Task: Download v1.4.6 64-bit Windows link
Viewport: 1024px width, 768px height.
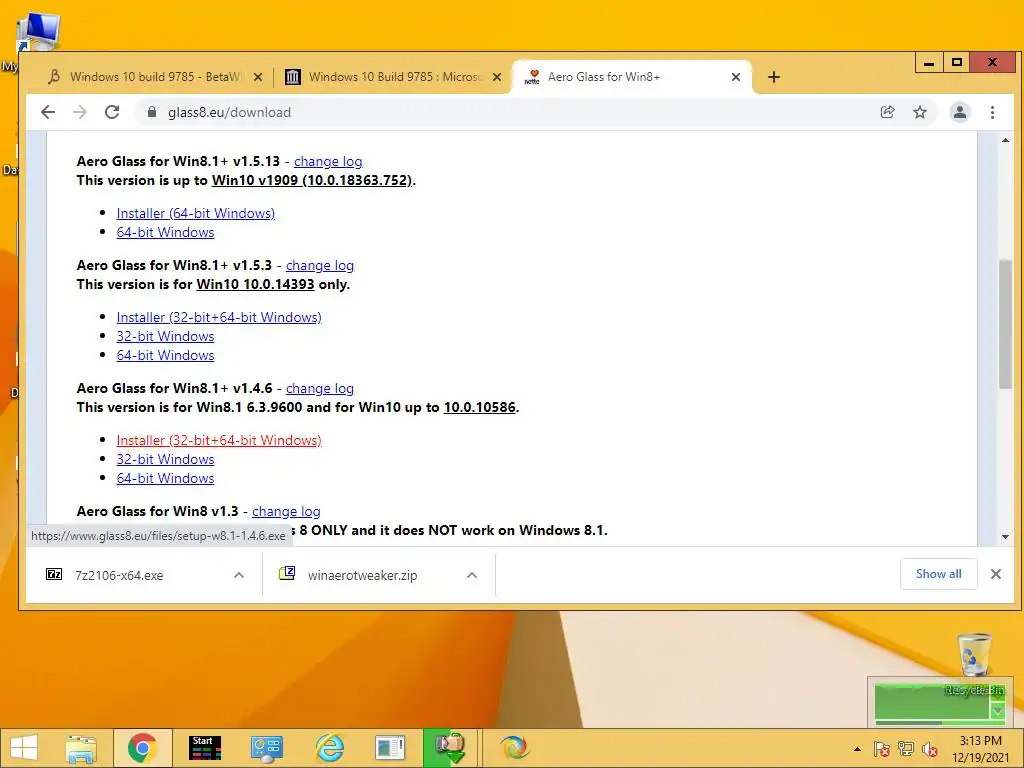Action: pyautogui.click(x=165, y=478)
